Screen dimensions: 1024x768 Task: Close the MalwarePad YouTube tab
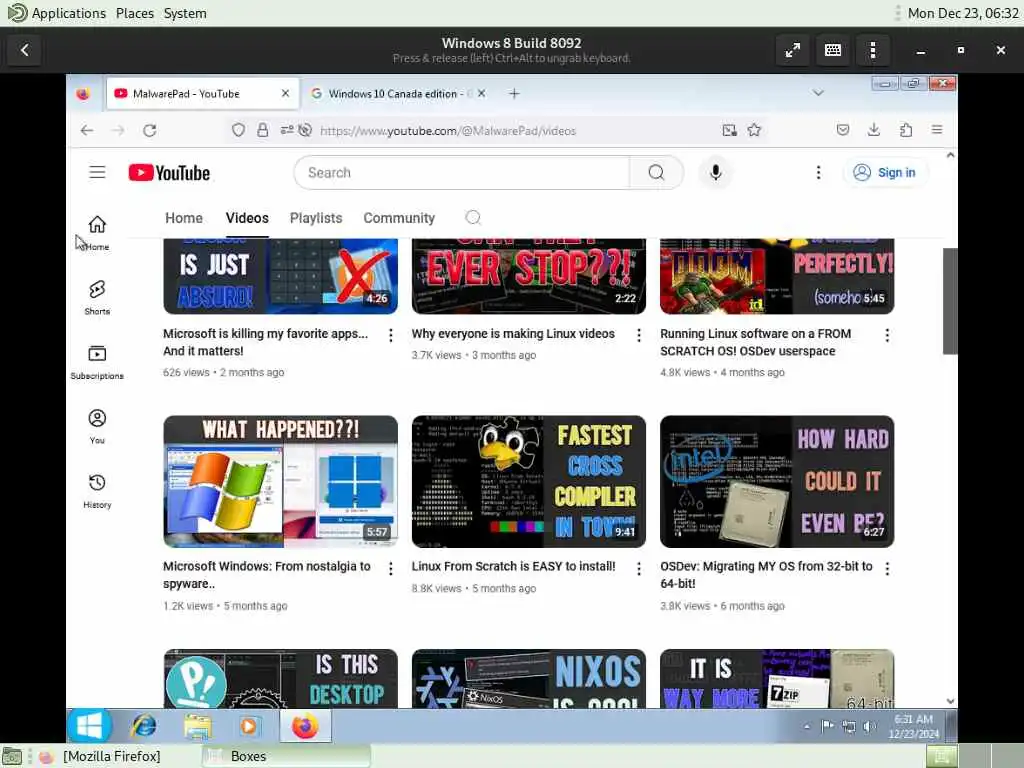[285, 93]
